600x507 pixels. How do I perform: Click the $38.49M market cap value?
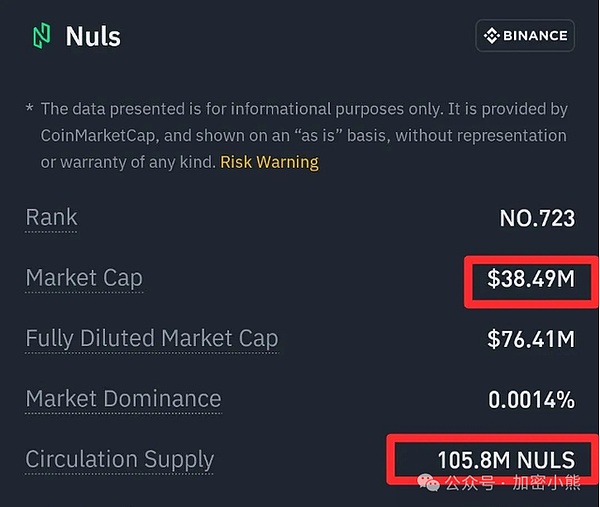tap(531, 279)
